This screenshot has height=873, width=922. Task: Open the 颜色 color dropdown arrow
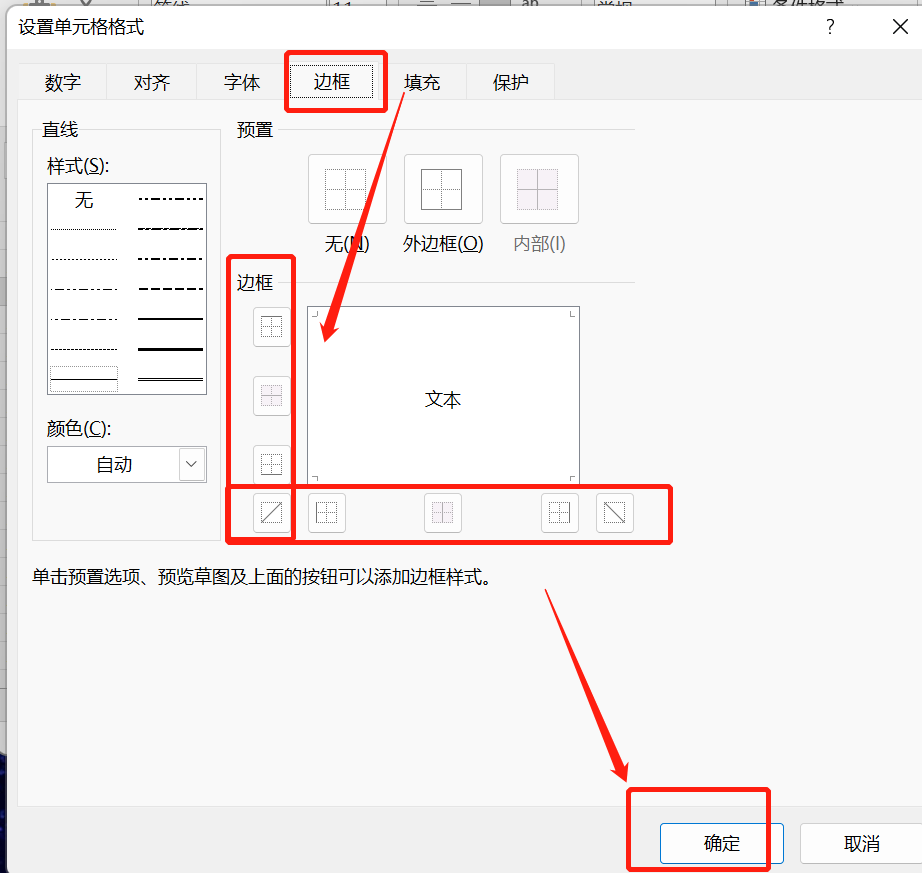pos(192,464)
